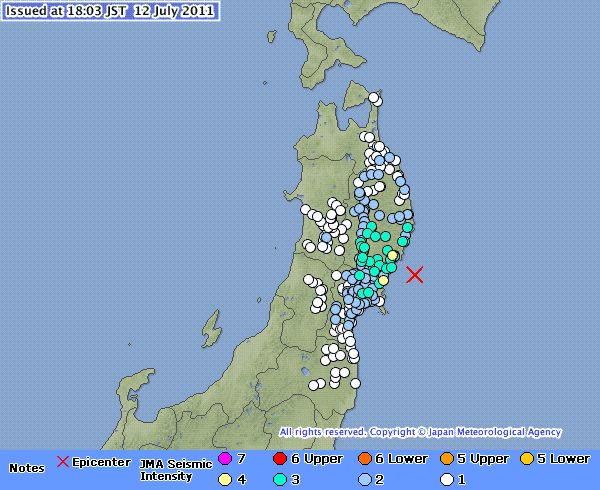
Task: Click the cyan intensity 3 legend circle
Action: tap(279, 479)
